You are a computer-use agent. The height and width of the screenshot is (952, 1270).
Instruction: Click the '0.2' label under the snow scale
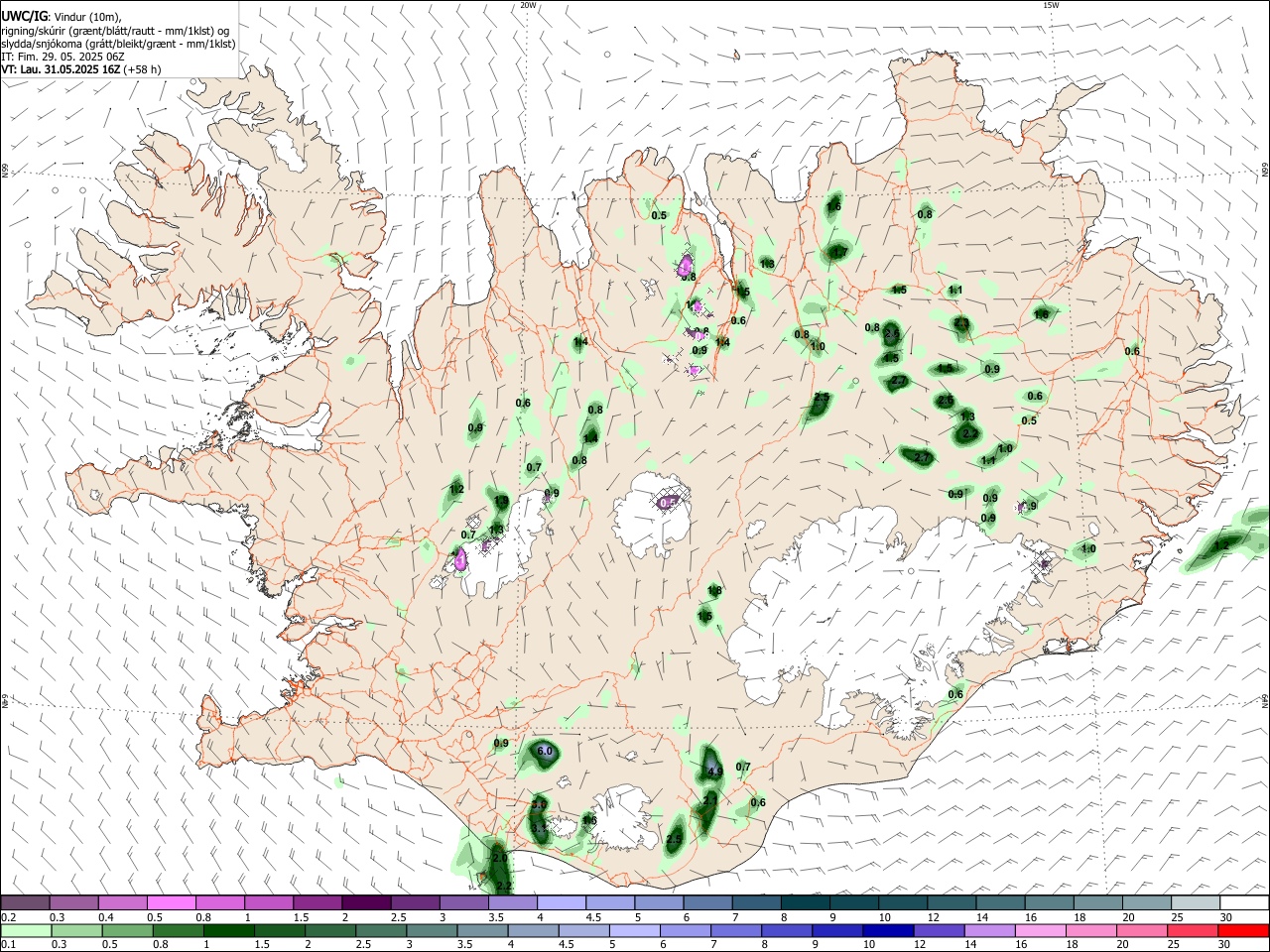[x=8, y=917]
